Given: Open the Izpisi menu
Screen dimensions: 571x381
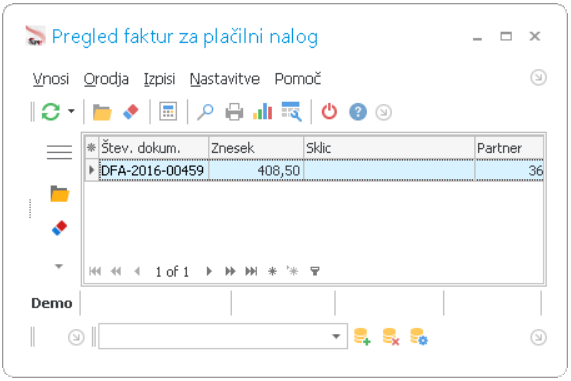Looking at the screenshot, I should [x=159, y=79].
